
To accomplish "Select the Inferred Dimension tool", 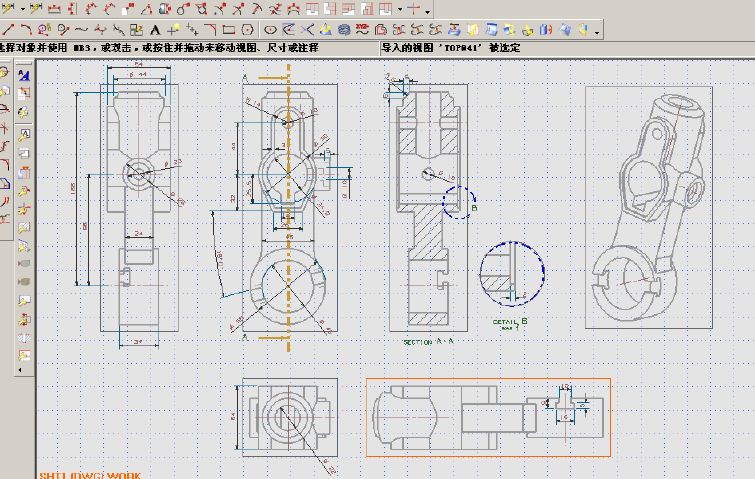I will pos(8,8).
